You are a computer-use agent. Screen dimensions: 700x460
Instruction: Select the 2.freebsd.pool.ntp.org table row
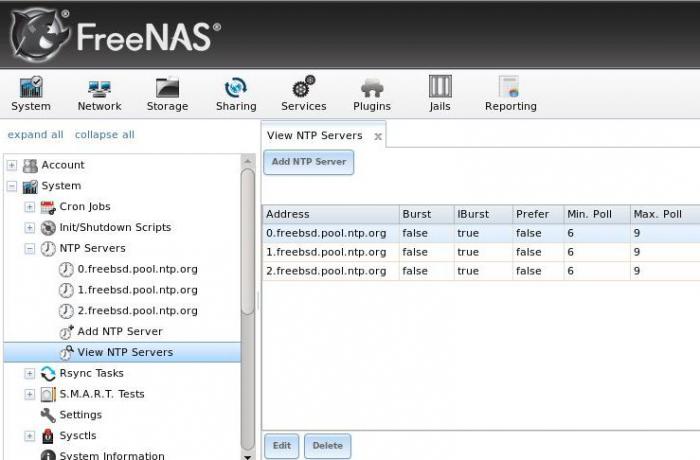tap(481, 271)
